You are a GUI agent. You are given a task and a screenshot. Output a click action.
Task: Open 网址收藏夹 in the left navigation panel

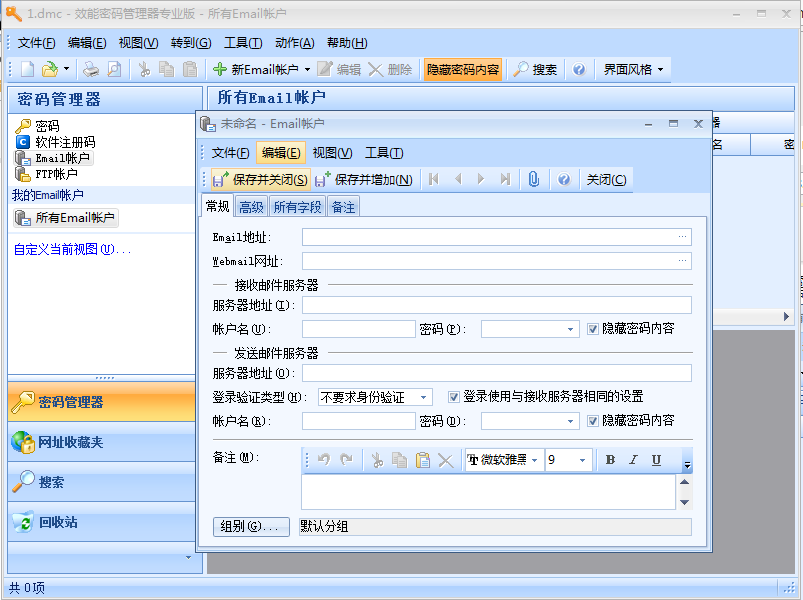click(x=70, y=442)
